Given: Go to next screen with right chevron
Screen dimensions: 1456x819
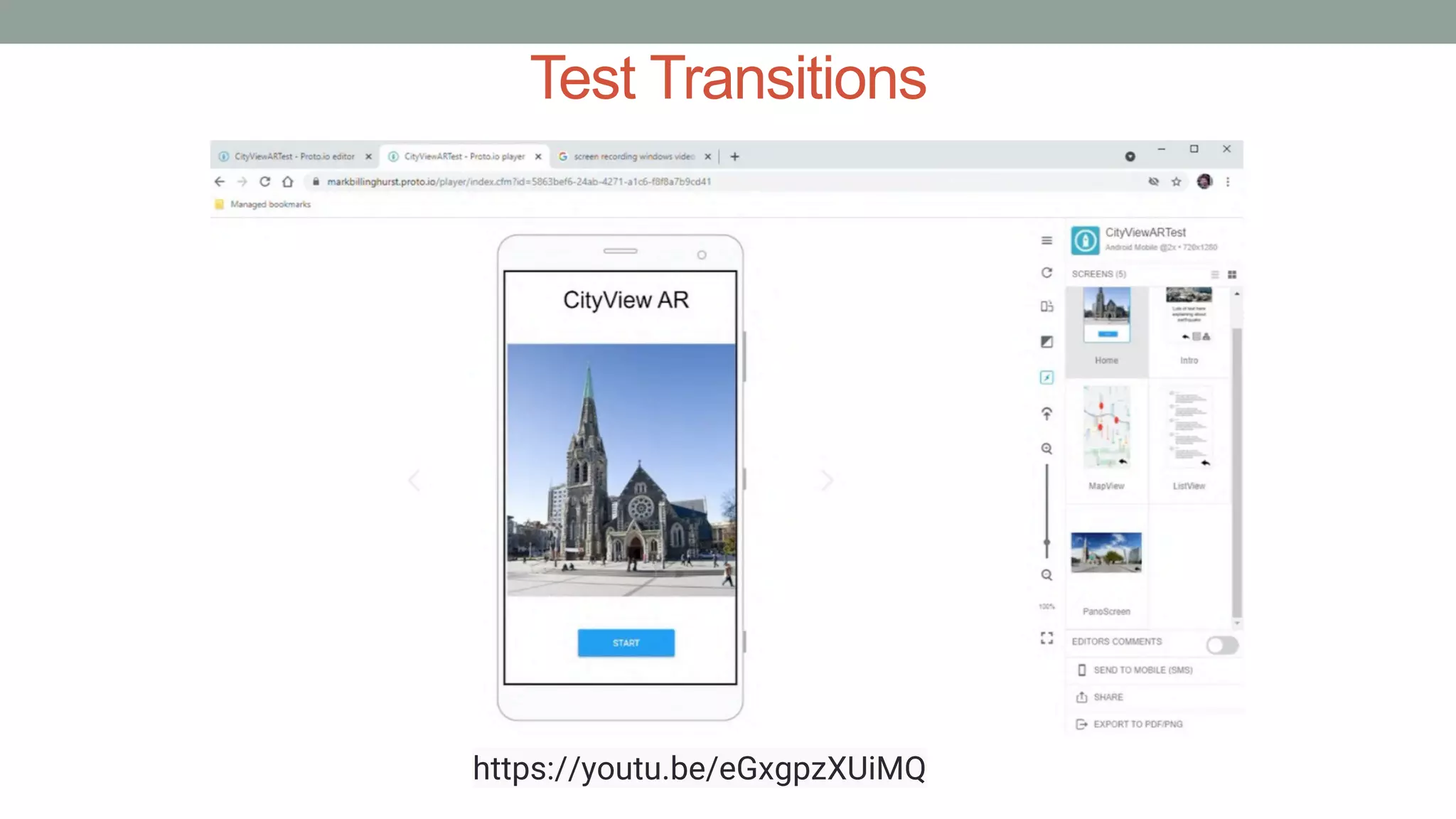Looking at the screenshot, I should click(827, 481).
